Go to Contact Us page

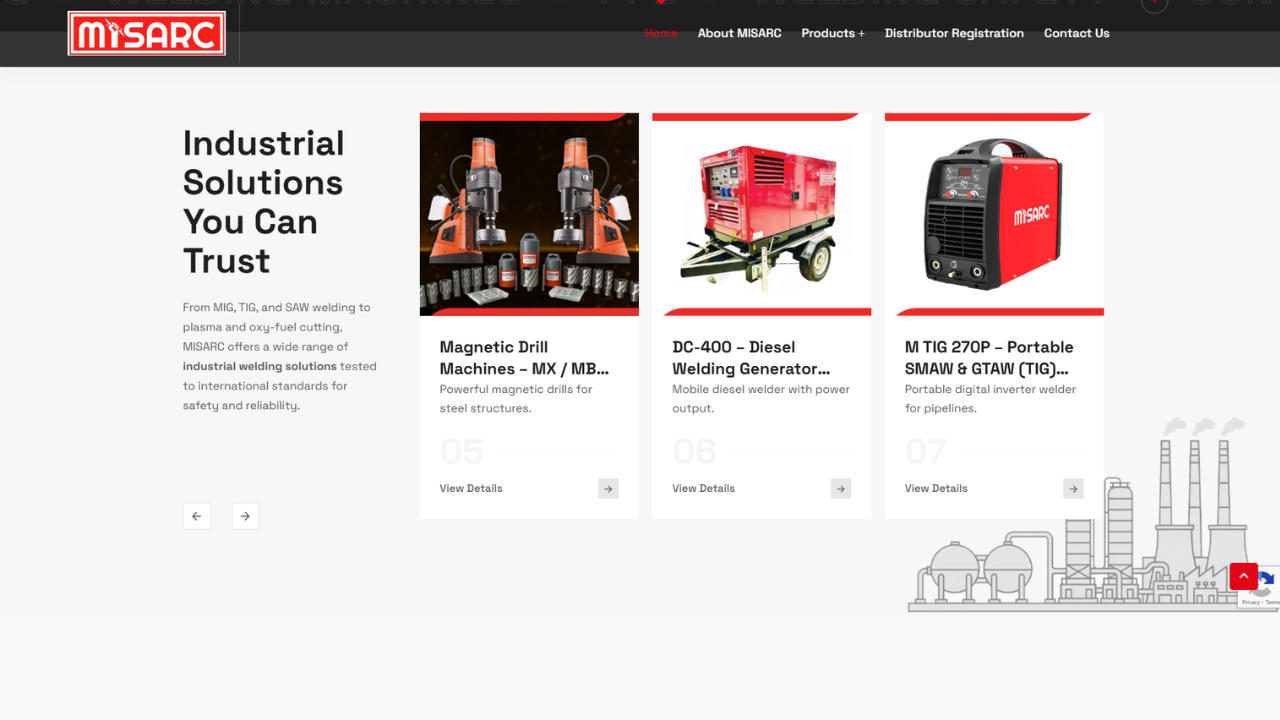pos(1077,33)
